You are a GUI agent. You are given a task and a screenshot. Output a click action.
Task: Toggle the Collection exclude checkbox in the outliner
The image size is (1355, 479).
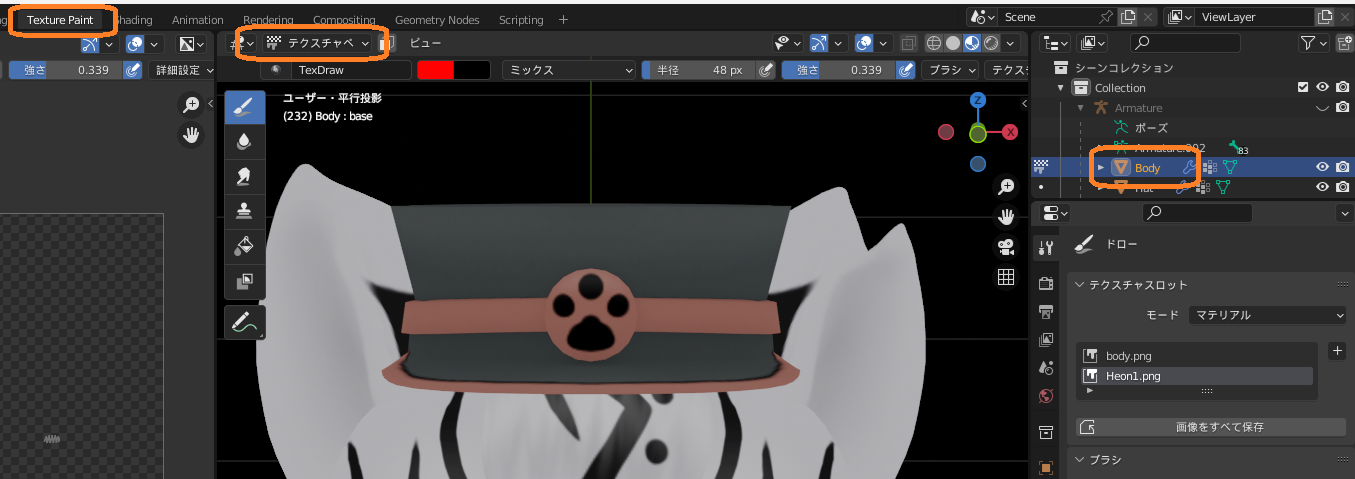point(1302,88)
